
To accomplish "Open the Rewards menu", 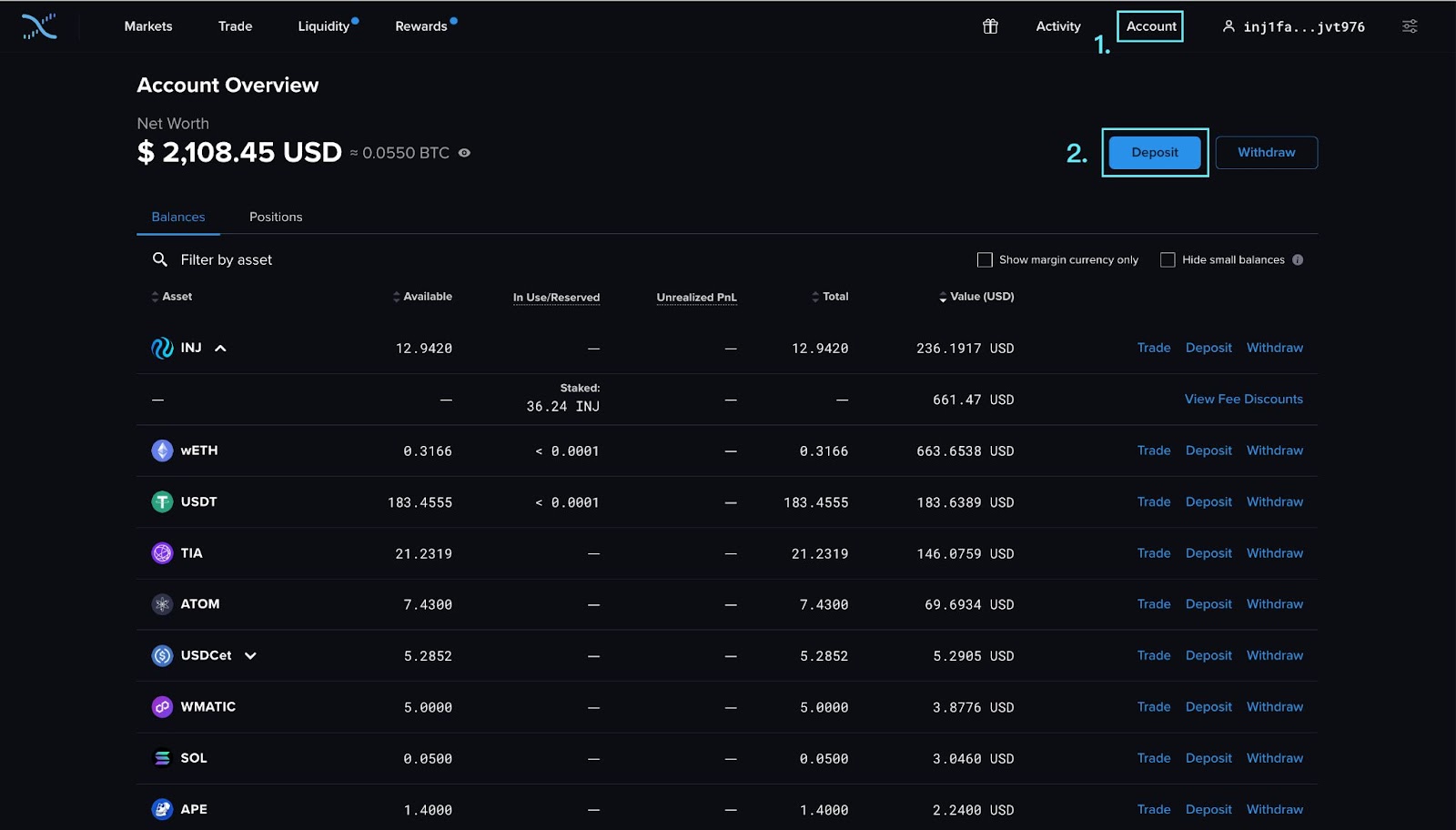I will (x=421, y=26).
